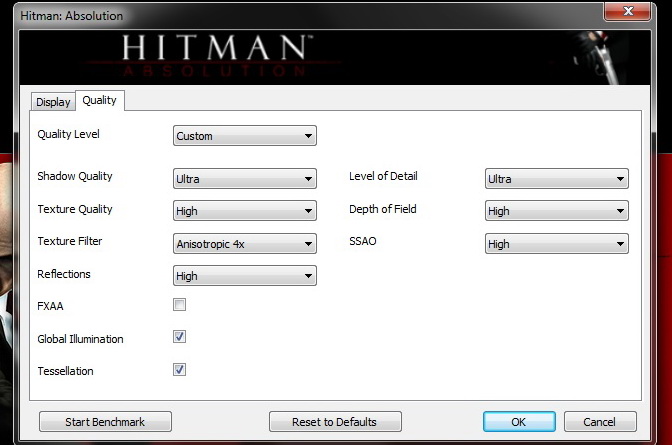Screen dimensions: 672x445
Task: Click the Start Benchmark button
Action: (x=105, y=422)
